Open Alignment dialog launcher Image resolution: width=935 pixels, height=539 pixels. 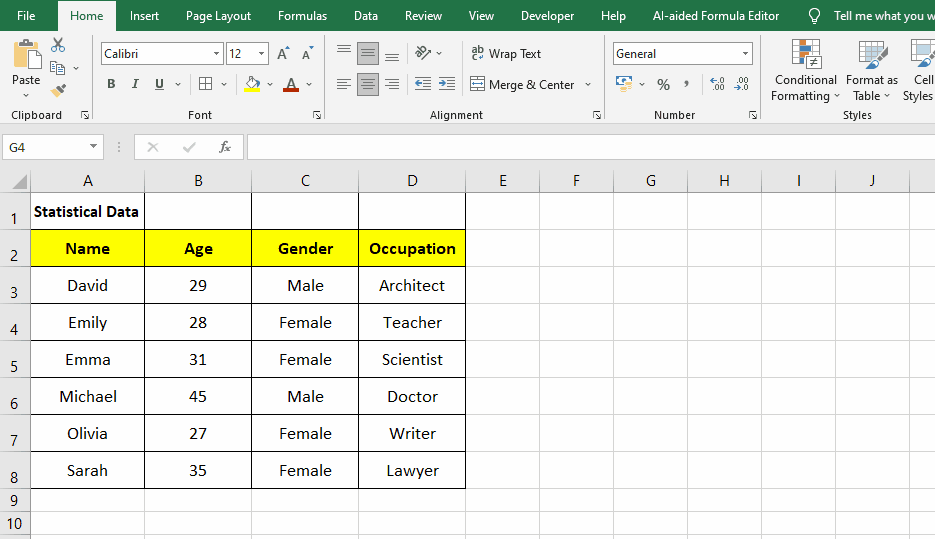click(597, 115)
